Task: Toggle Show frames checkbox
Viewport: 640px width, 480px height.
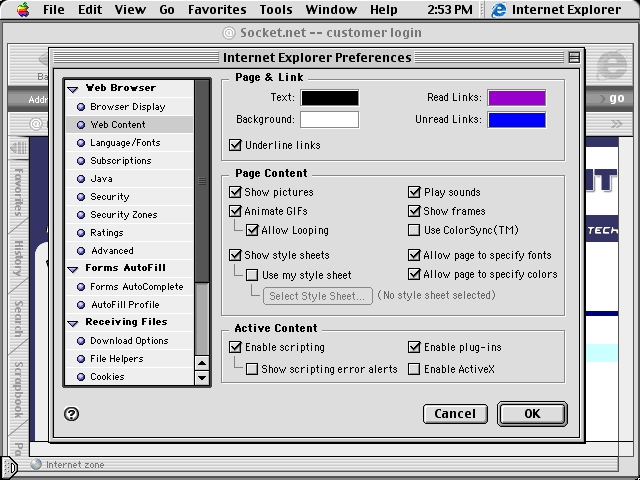Action: pyautogui.click(x=414, y=211)
